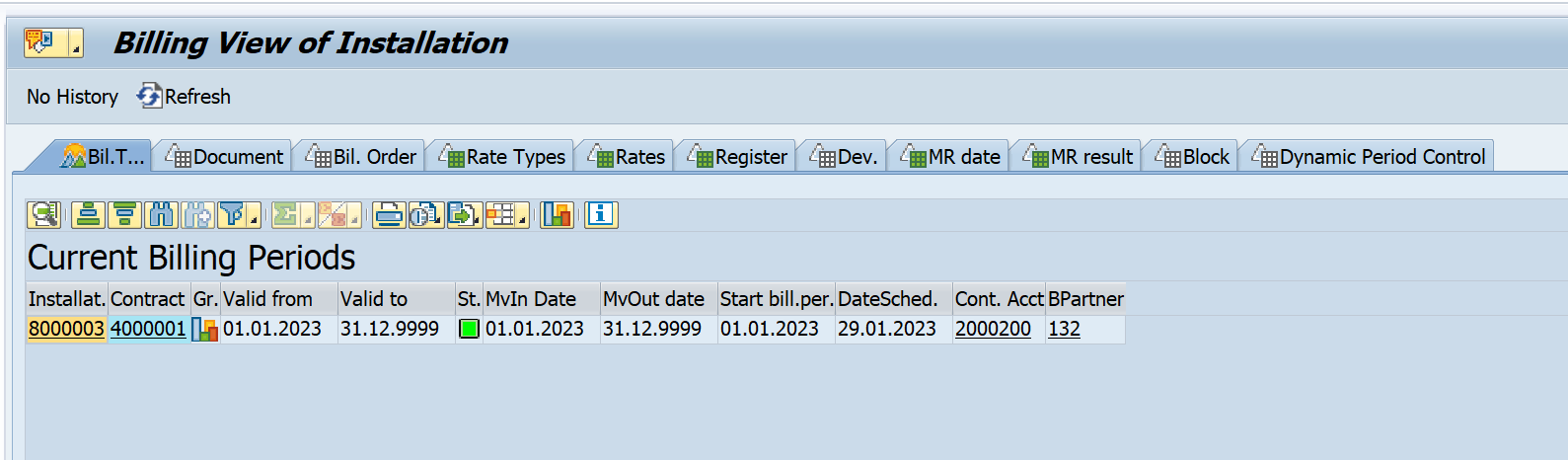Click the Find next icon

coord(197,214)
